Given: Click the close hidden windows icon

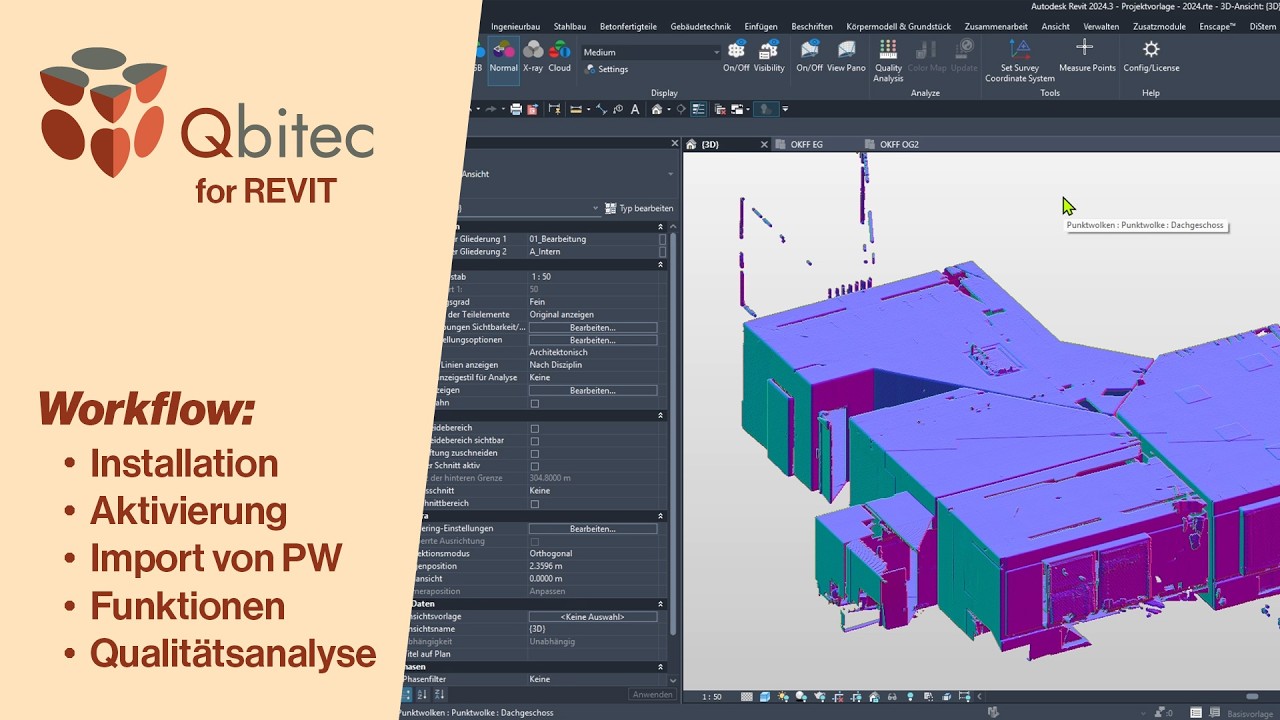Looking at the screenshot, I should tap(718, 109).
